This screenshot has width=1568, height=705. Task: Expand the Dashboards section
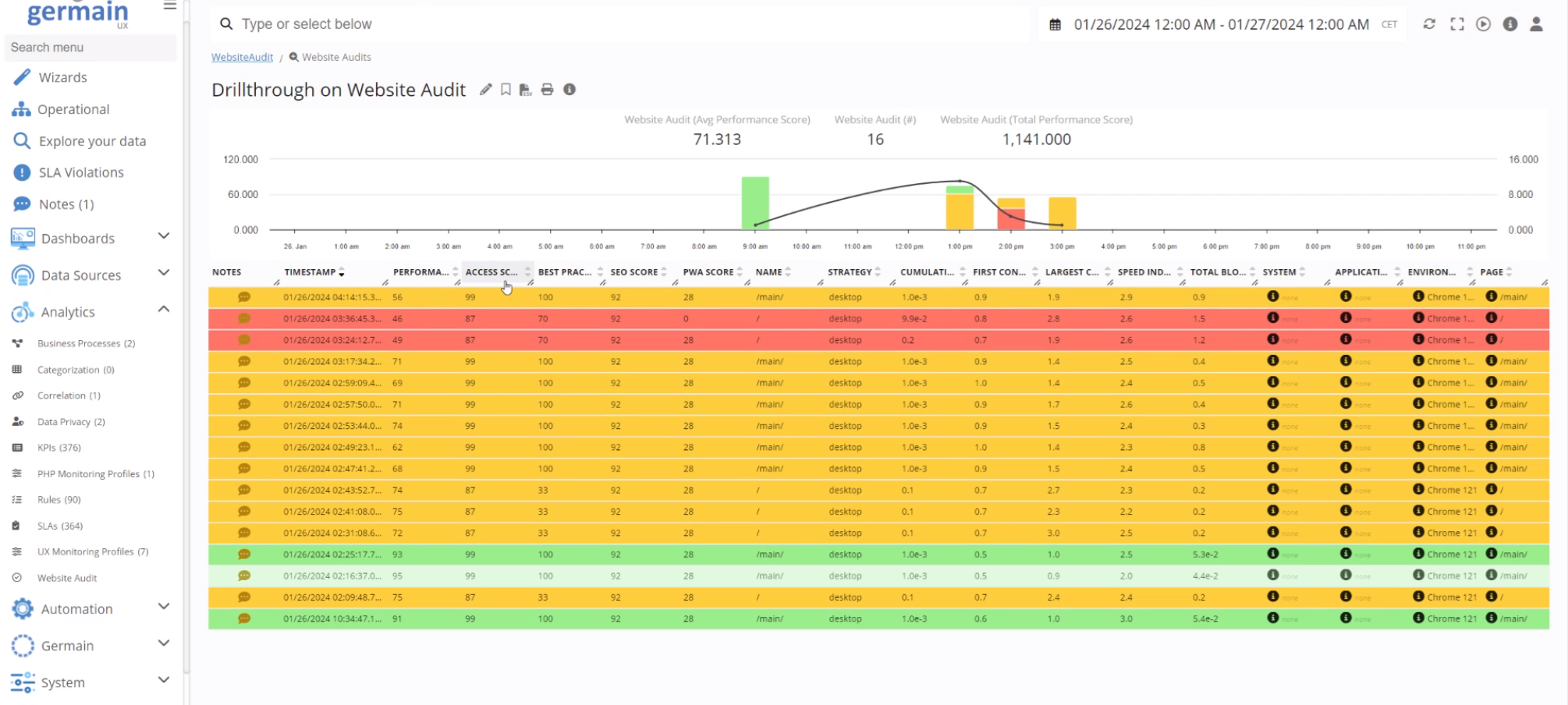(x=163, y=236)
